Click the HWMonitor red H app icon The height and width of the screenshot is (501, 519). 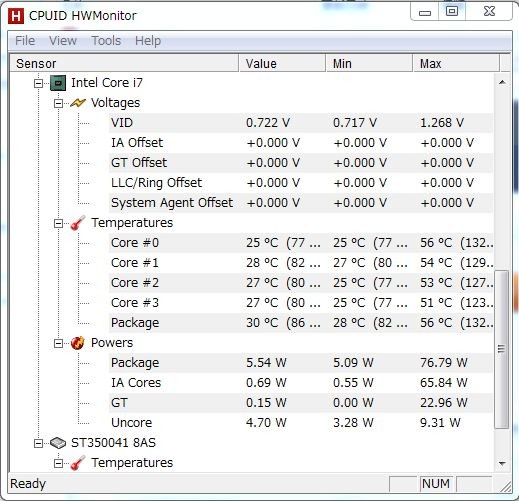(x=16, y=16)
